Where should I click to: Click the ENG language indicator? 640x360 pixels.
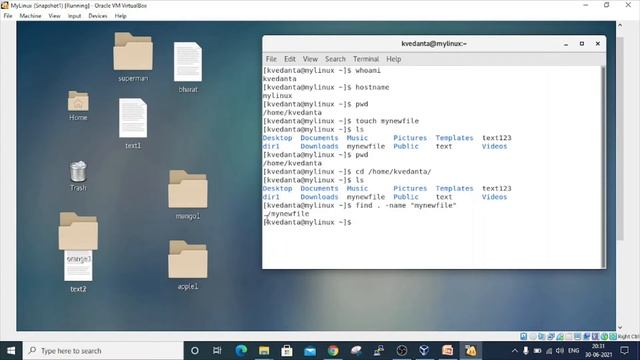click(x=573, y=351)
